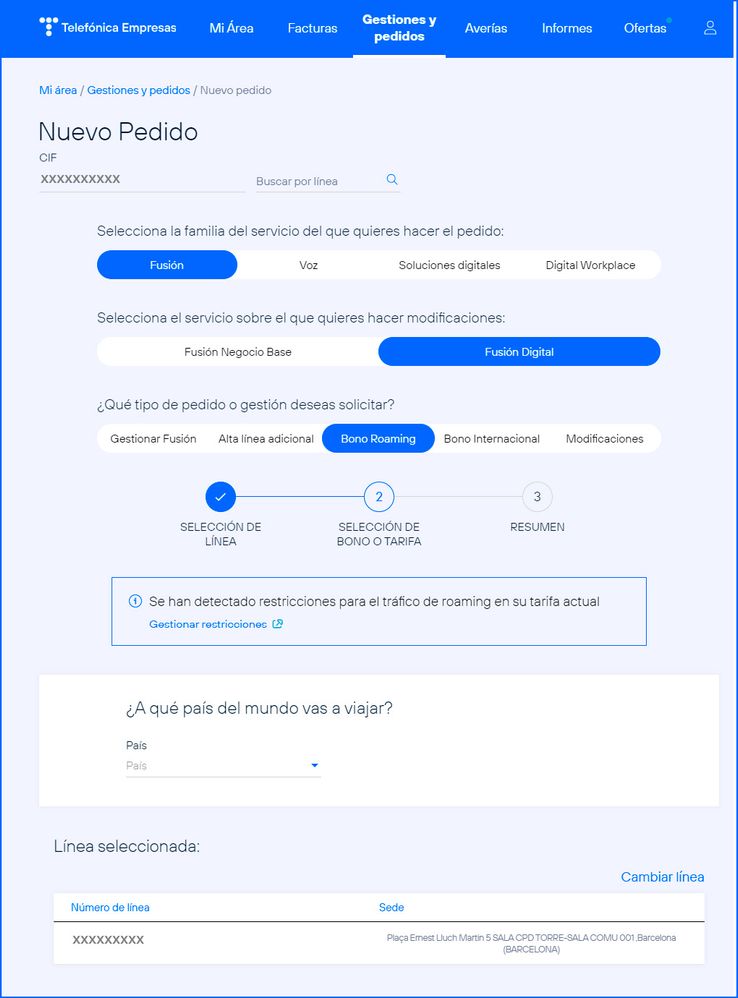Click the search magnifier icon
This screenshot has height=998, width=738.
point(392,180)
